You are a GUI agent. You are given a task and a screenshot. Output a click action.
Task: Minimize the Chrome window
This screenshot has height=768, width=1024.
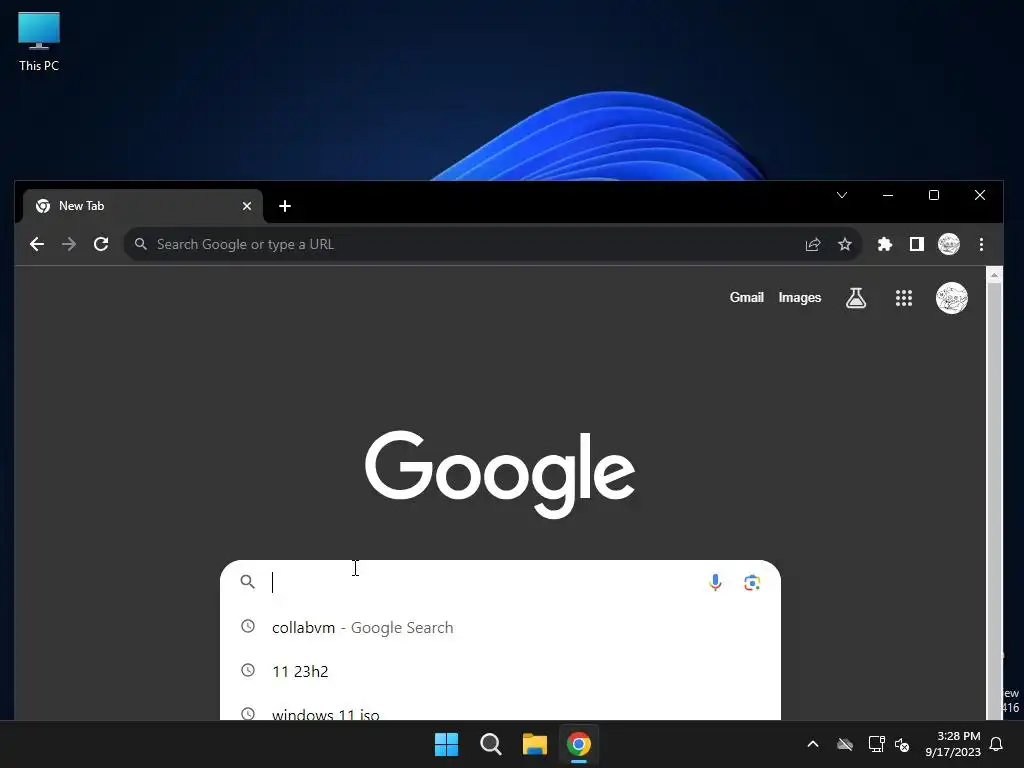coord(888,195)
